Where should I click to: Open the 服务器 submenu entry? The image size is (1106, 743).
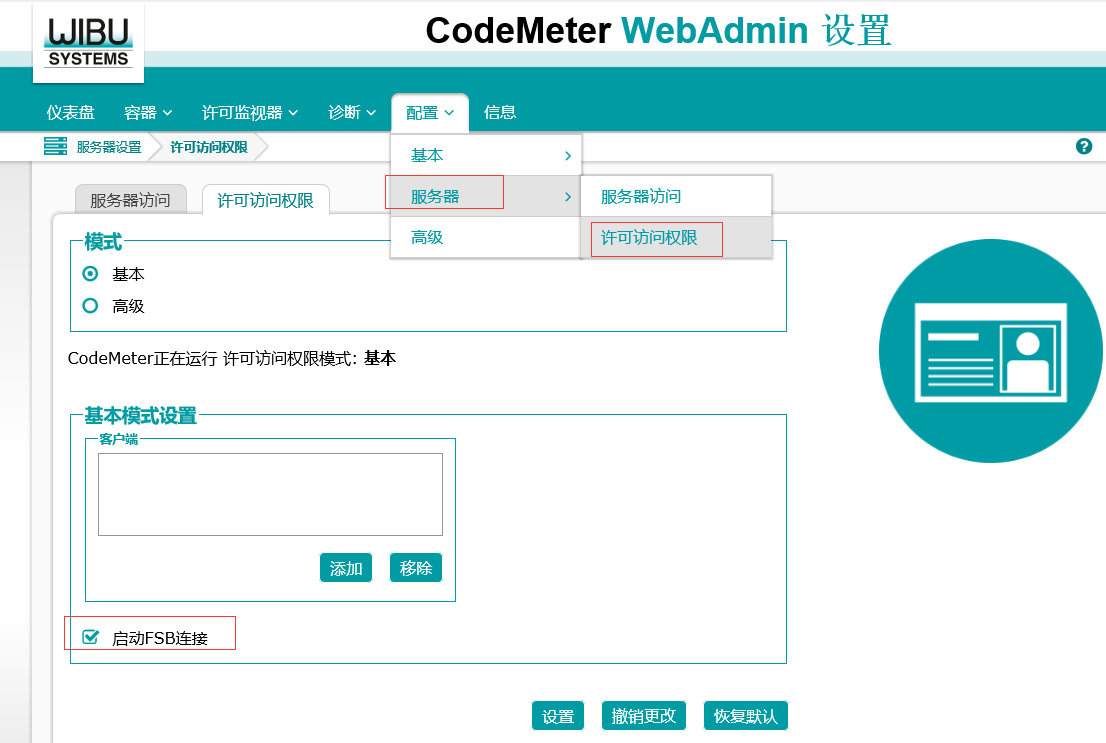tap(485, 196)
